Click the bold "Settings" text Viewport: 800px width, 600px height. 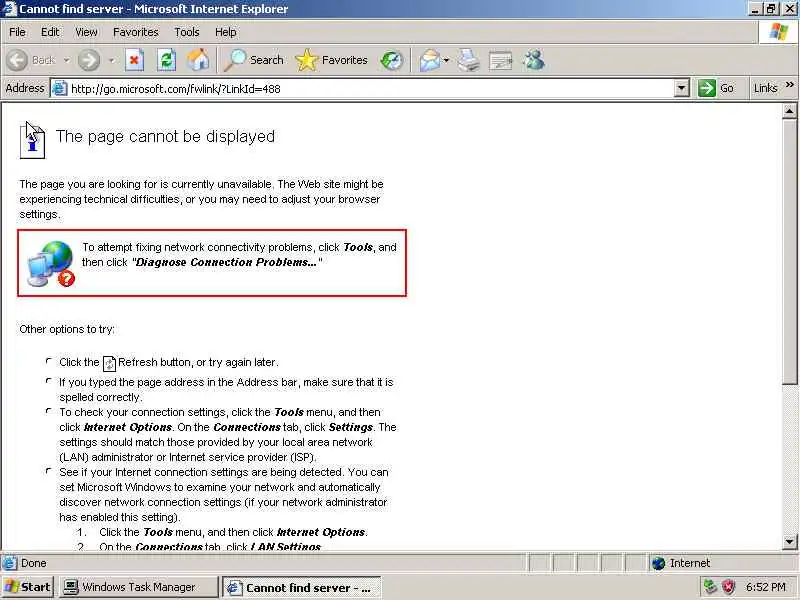[x=351, y=427]
